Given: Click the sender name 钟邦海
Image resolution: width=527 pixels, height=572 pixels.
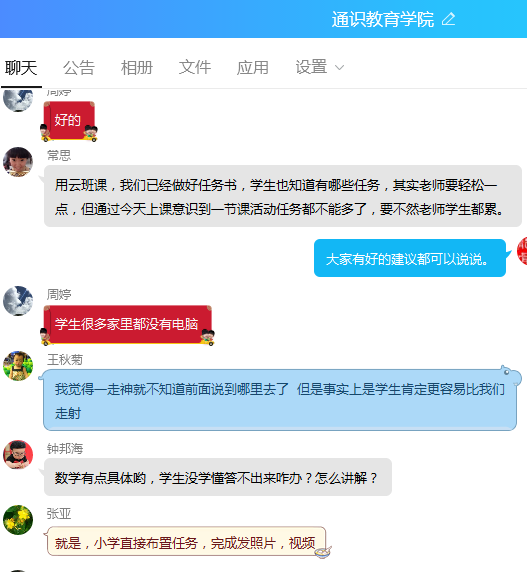Looking at the screenshot, I should [x=65, y=448].
